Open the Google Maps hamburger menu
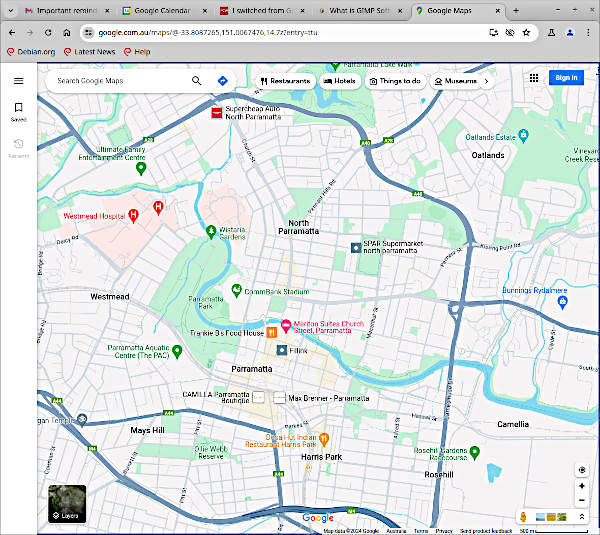This screenshot has width=600, height=535. (18, 80)
